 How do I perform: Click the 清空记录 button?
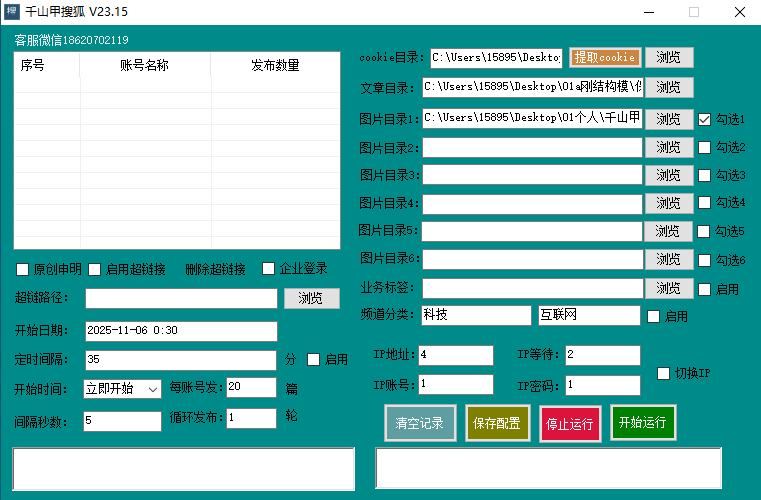pyautogui.click(x=420, y=423)
